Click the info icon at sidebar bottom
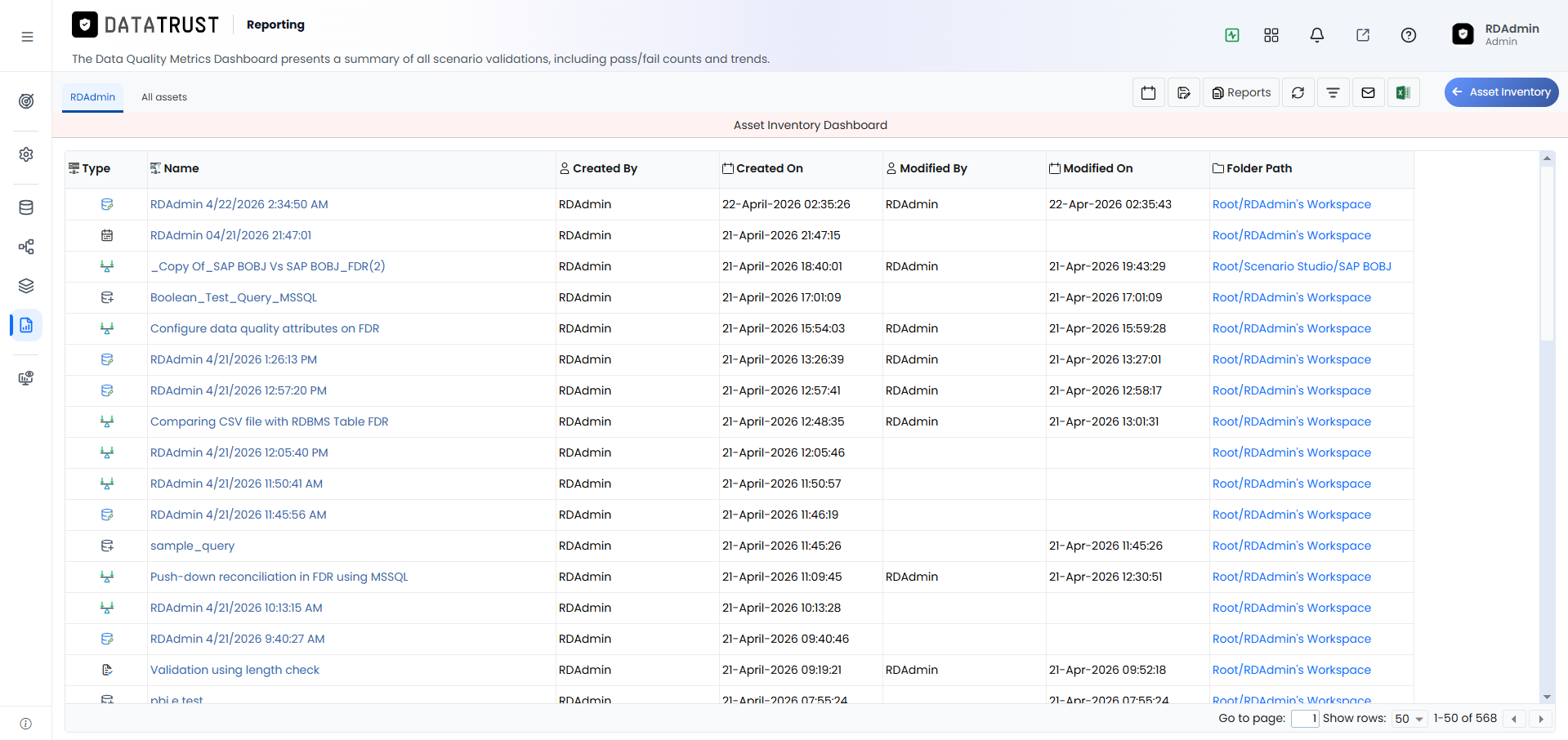 coord(26,724)
